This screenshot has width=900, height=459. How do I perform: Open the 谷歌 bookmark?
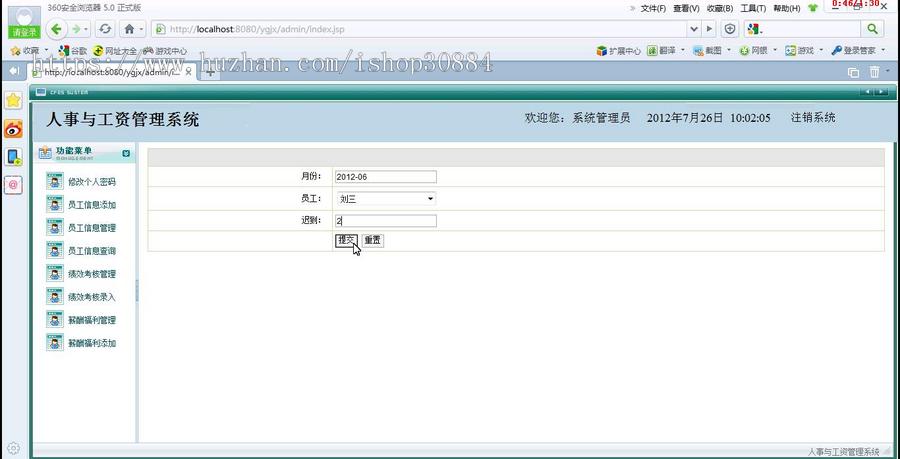[x=73, y=51]
